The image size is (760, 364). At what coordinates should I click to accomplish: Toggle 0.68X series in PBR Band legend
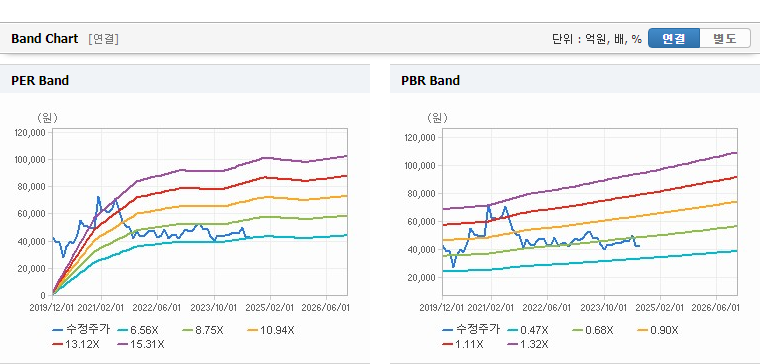592,330
